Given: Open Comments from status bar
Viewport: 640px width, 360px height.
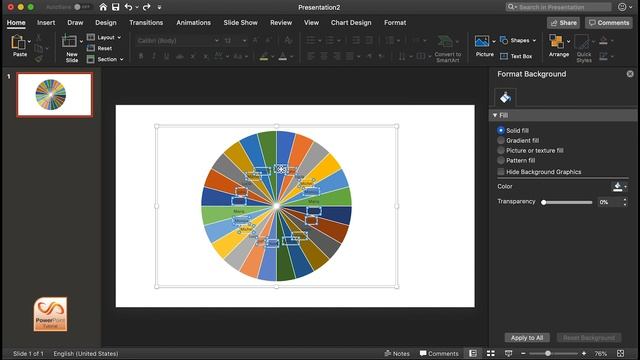Looking at the screenshot, I should point(439,353).
